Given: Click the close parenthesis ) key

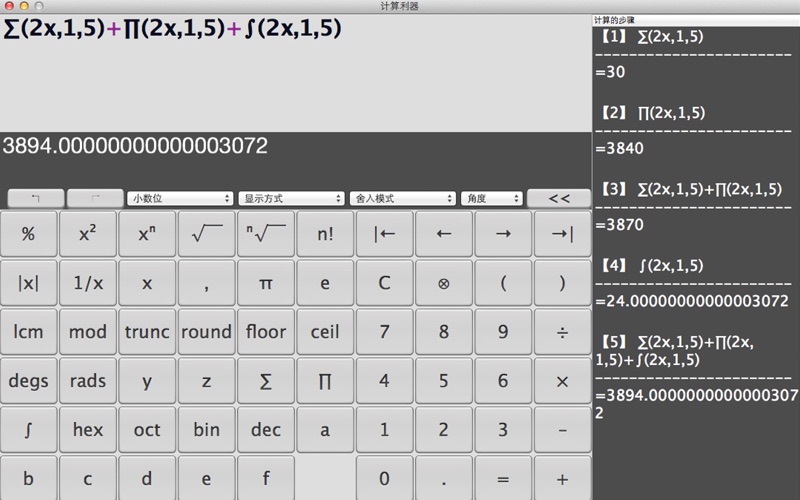Looking at the screenshot, I should 562,283.
